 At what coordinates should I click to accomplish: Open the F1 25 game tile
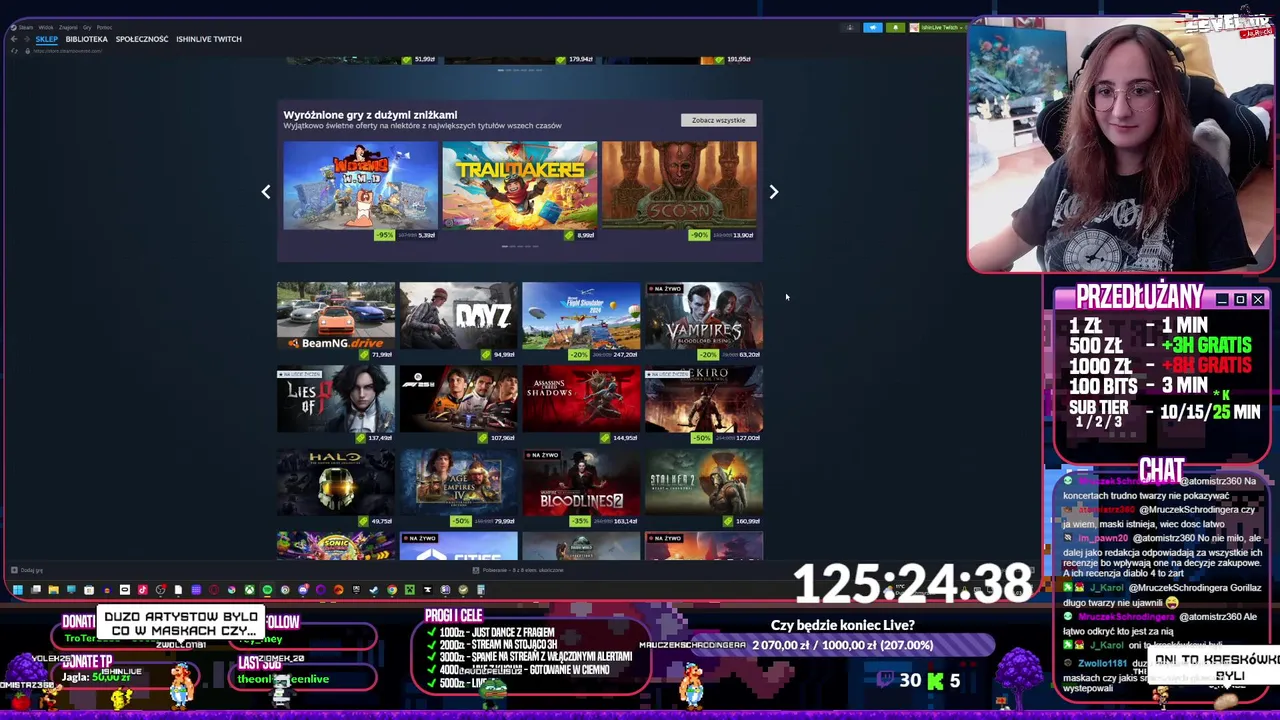458,404
